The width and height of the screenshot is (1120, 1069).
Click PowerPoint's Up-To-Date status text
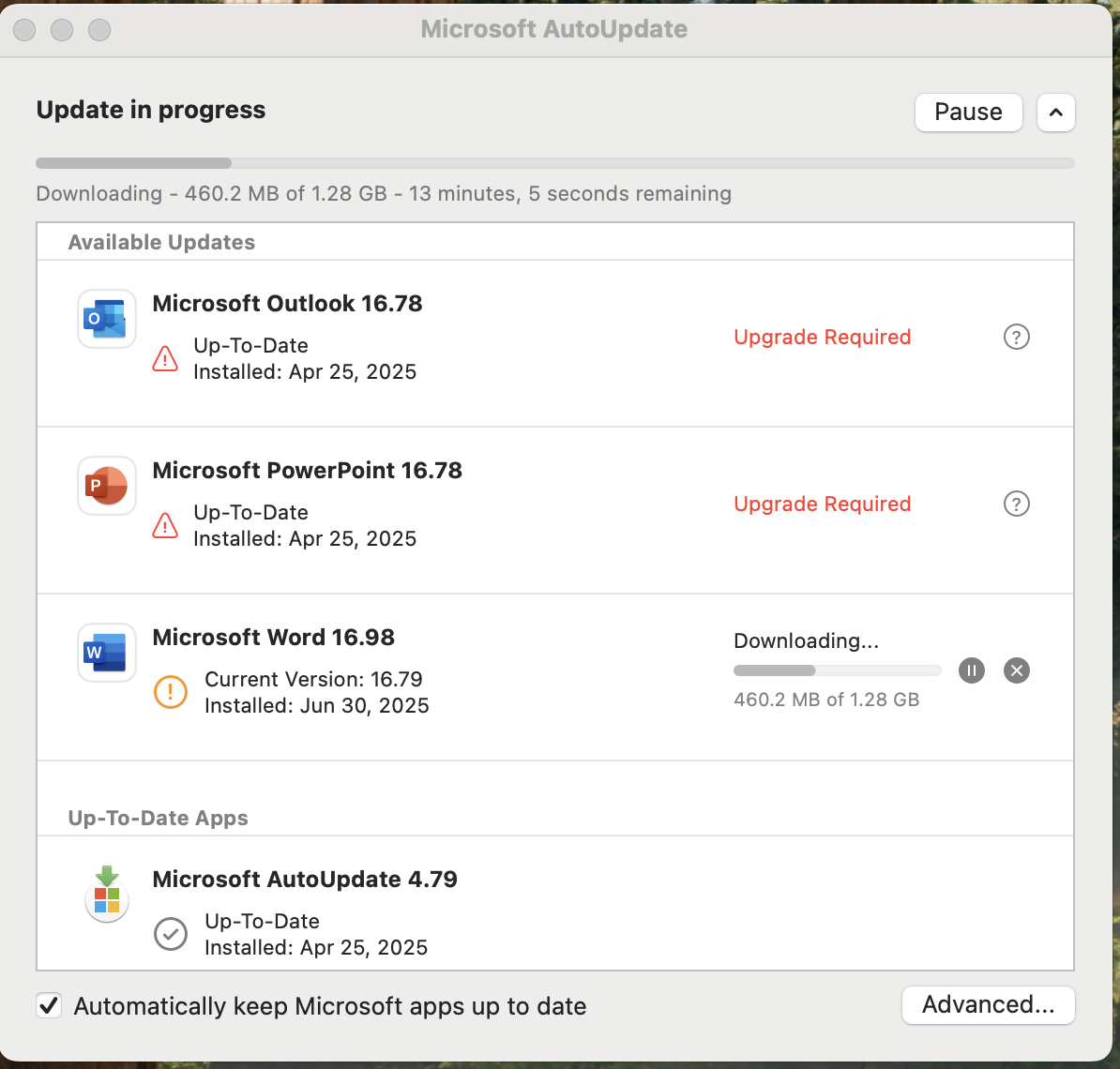250,513
